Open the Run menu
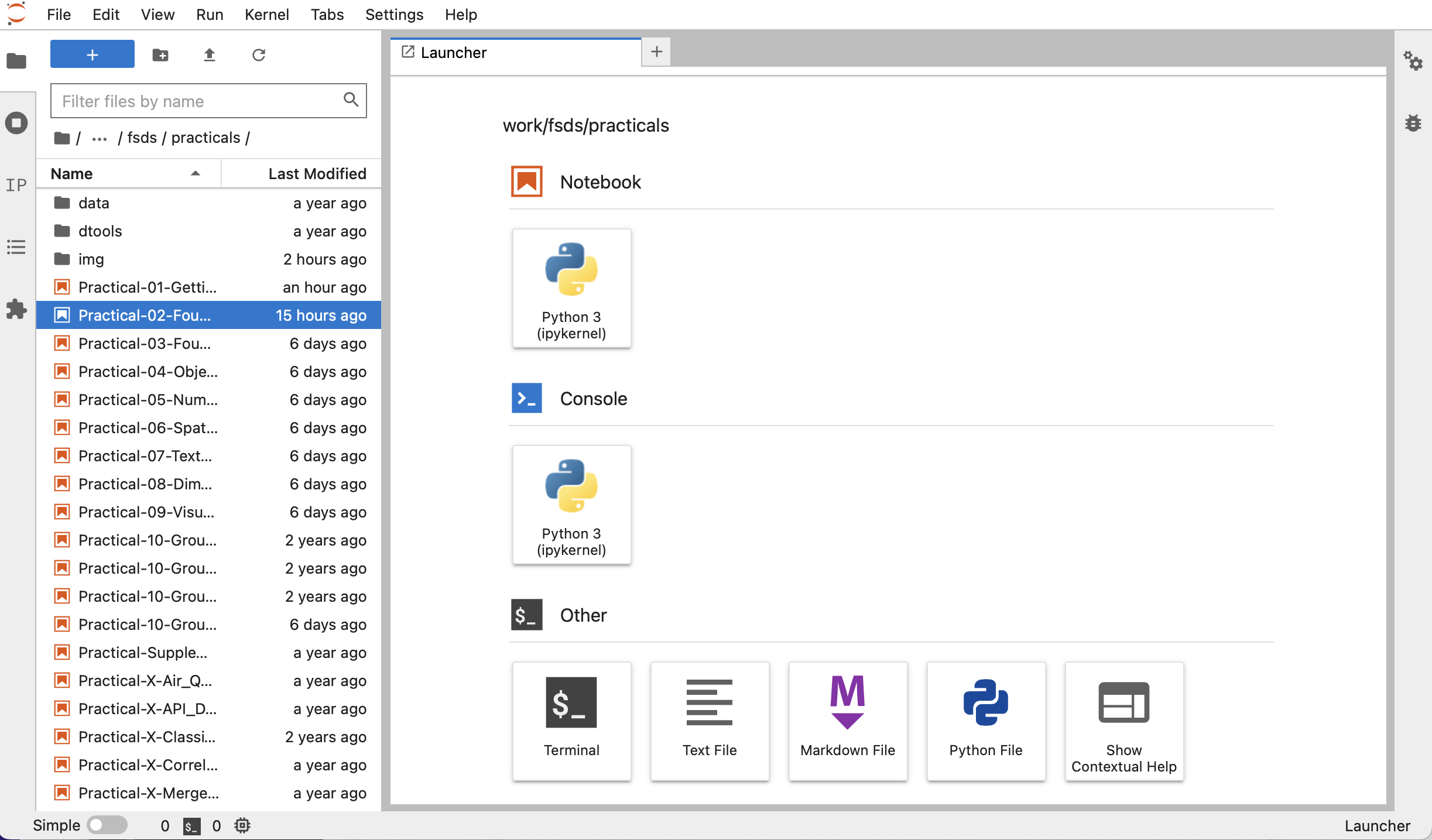 coord(210,15)
